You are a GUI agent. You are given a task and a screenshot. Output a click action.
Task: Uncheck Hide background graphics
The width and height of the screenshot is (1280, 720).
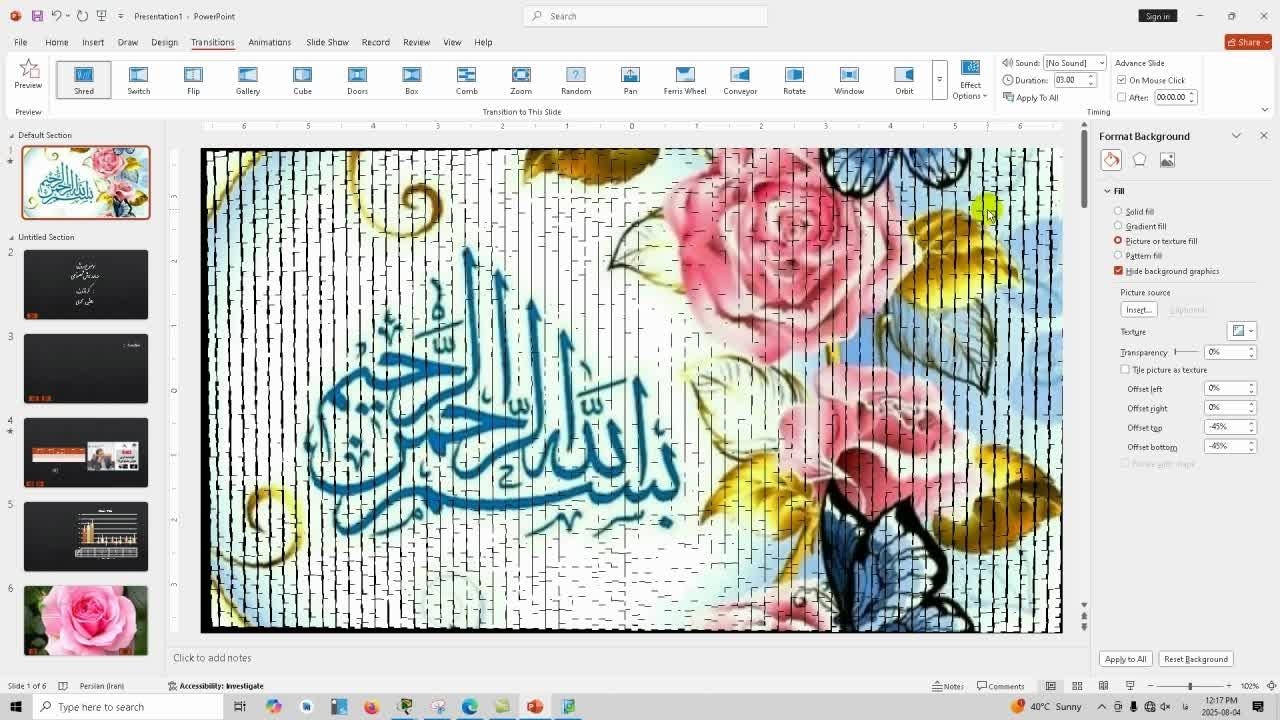tap(1118, 271)
